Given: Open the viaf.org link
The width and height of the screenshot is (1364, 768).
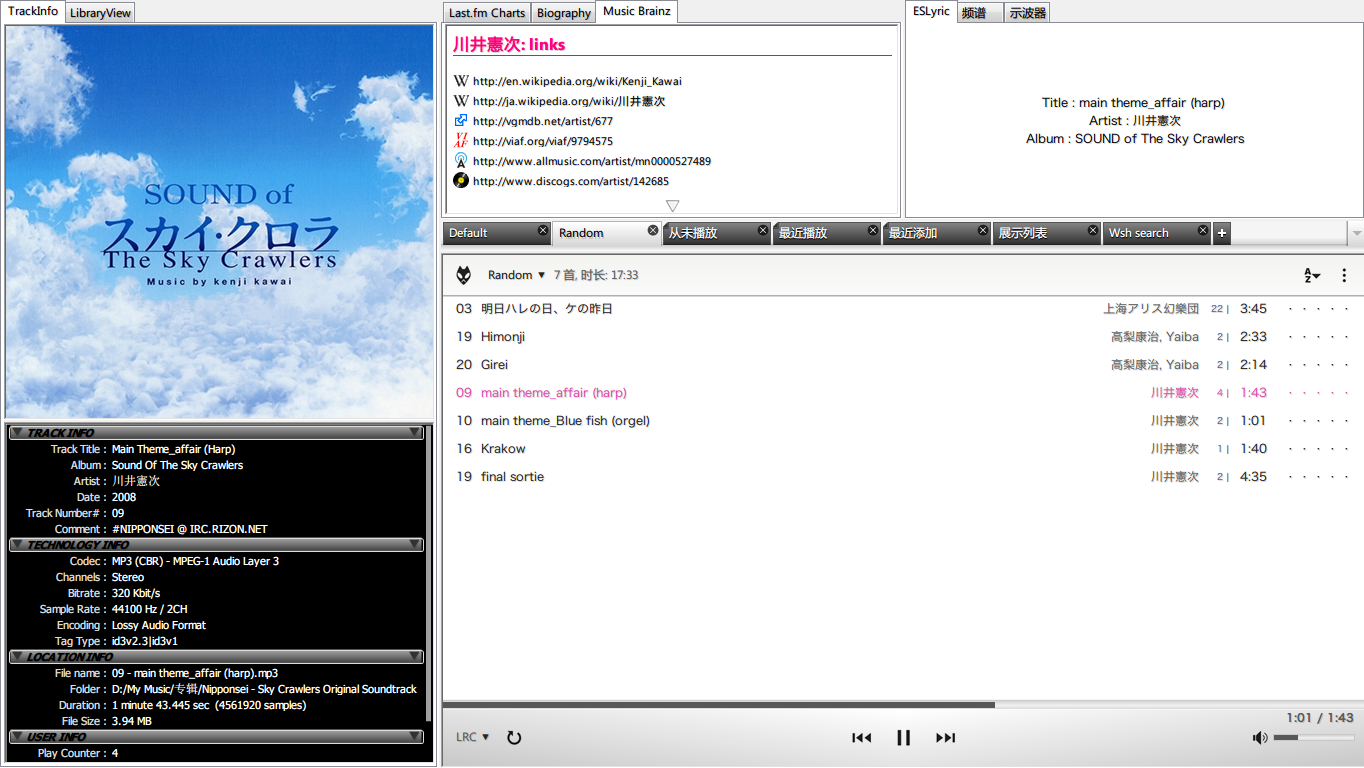Looking at the screenshot, I should point(543,141).
